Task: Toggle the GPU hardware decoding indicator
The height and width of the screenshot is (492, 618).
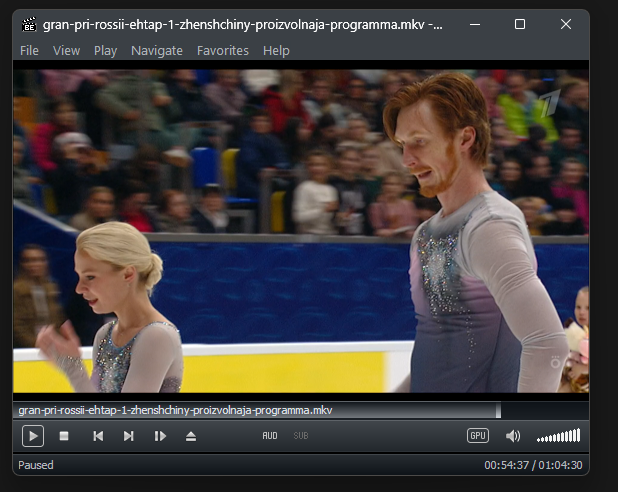Action: (x=478, y=436)
